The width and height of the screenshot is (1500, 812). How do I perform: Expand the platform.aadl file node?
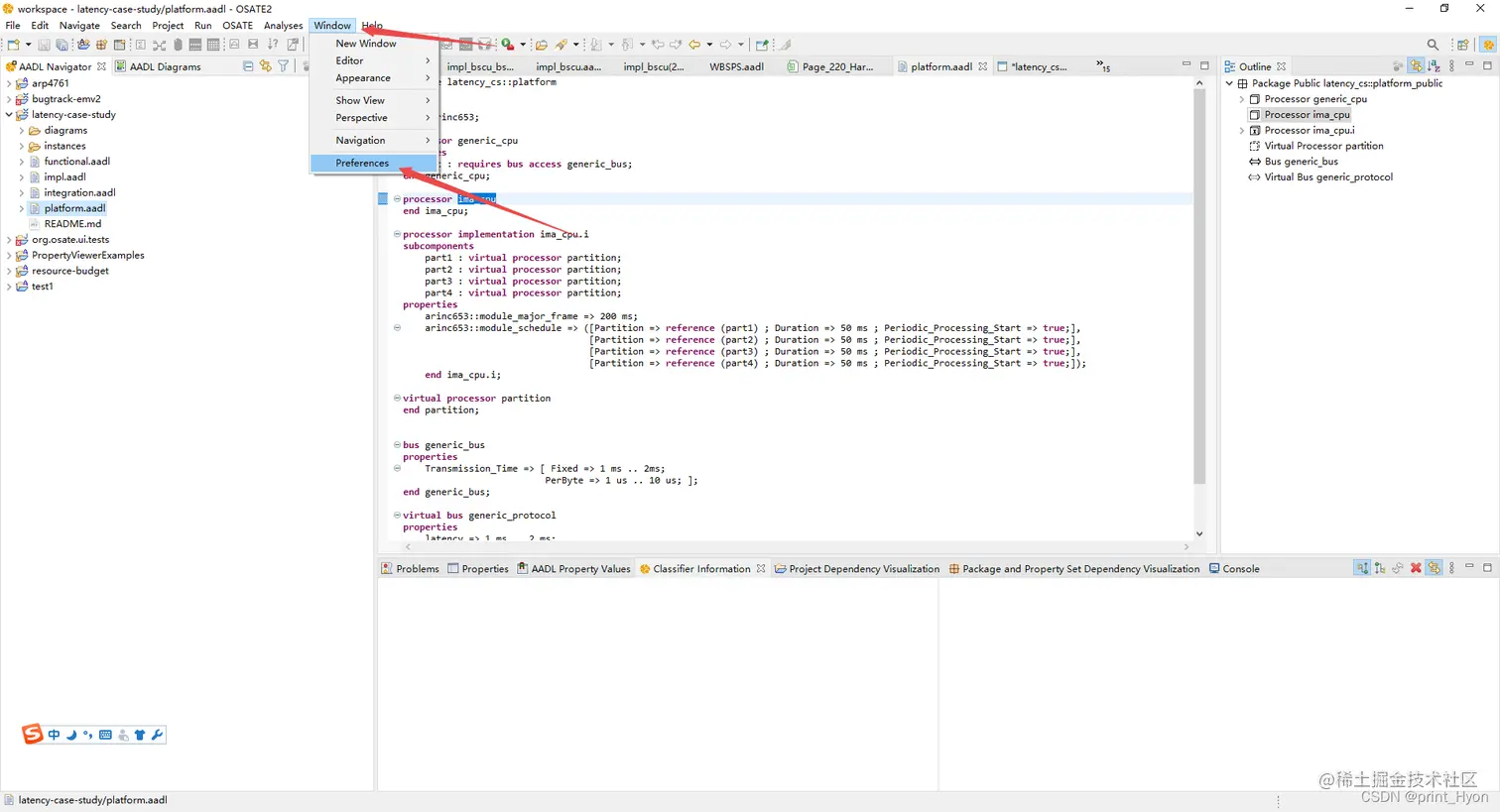pyautogui.click(x=22, y=208)
